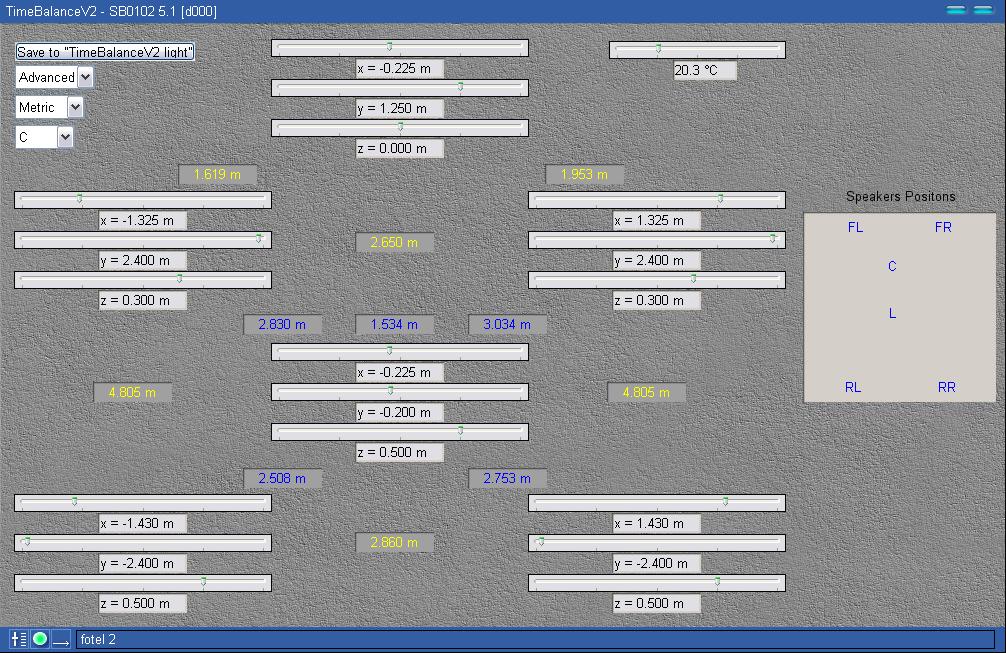Click the fotel 2 preset name field
This screenshot has width=1006, height=653.
point(535,640)
